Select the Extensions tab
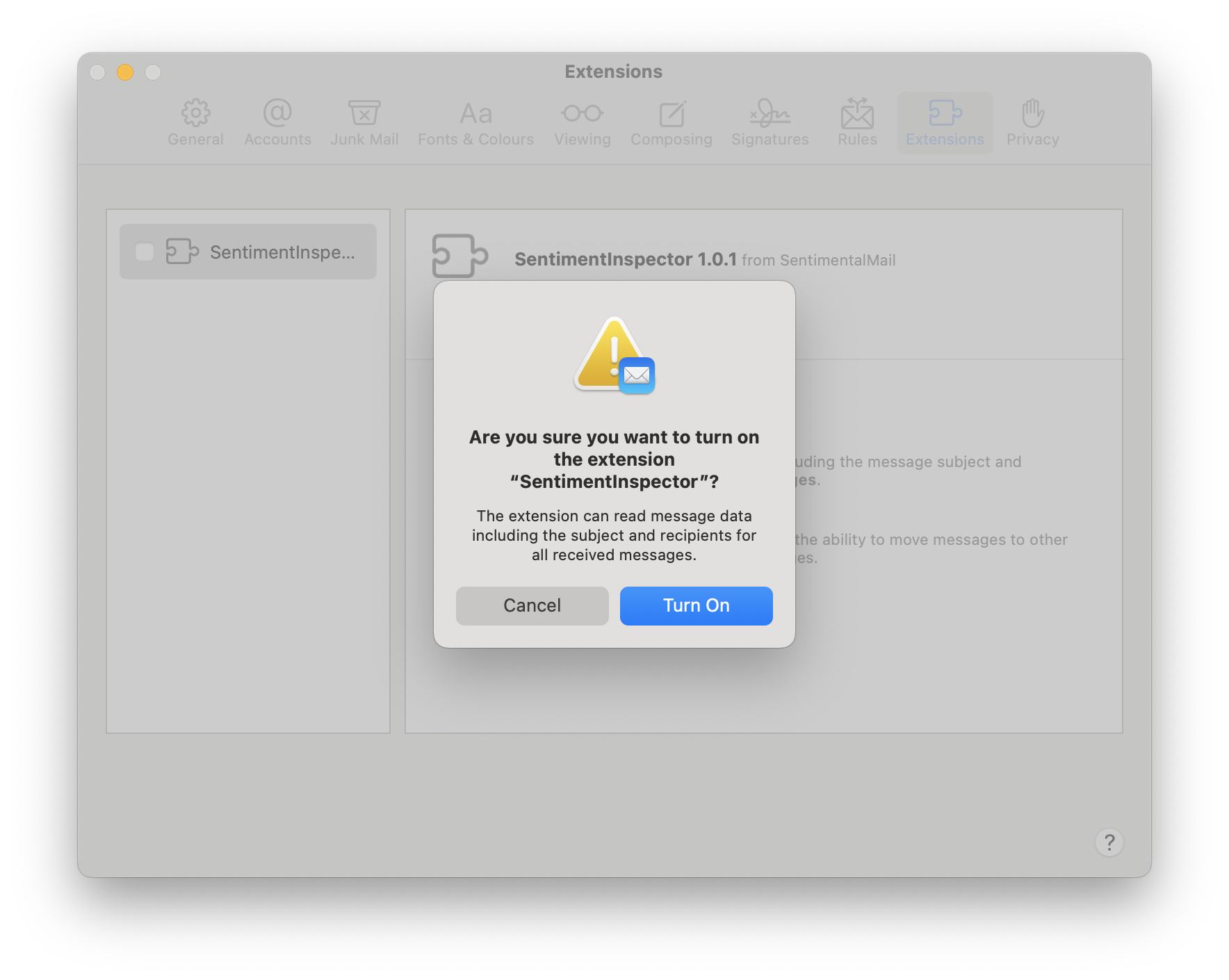This screenshot has width=1229, height=980. point(945,123)
